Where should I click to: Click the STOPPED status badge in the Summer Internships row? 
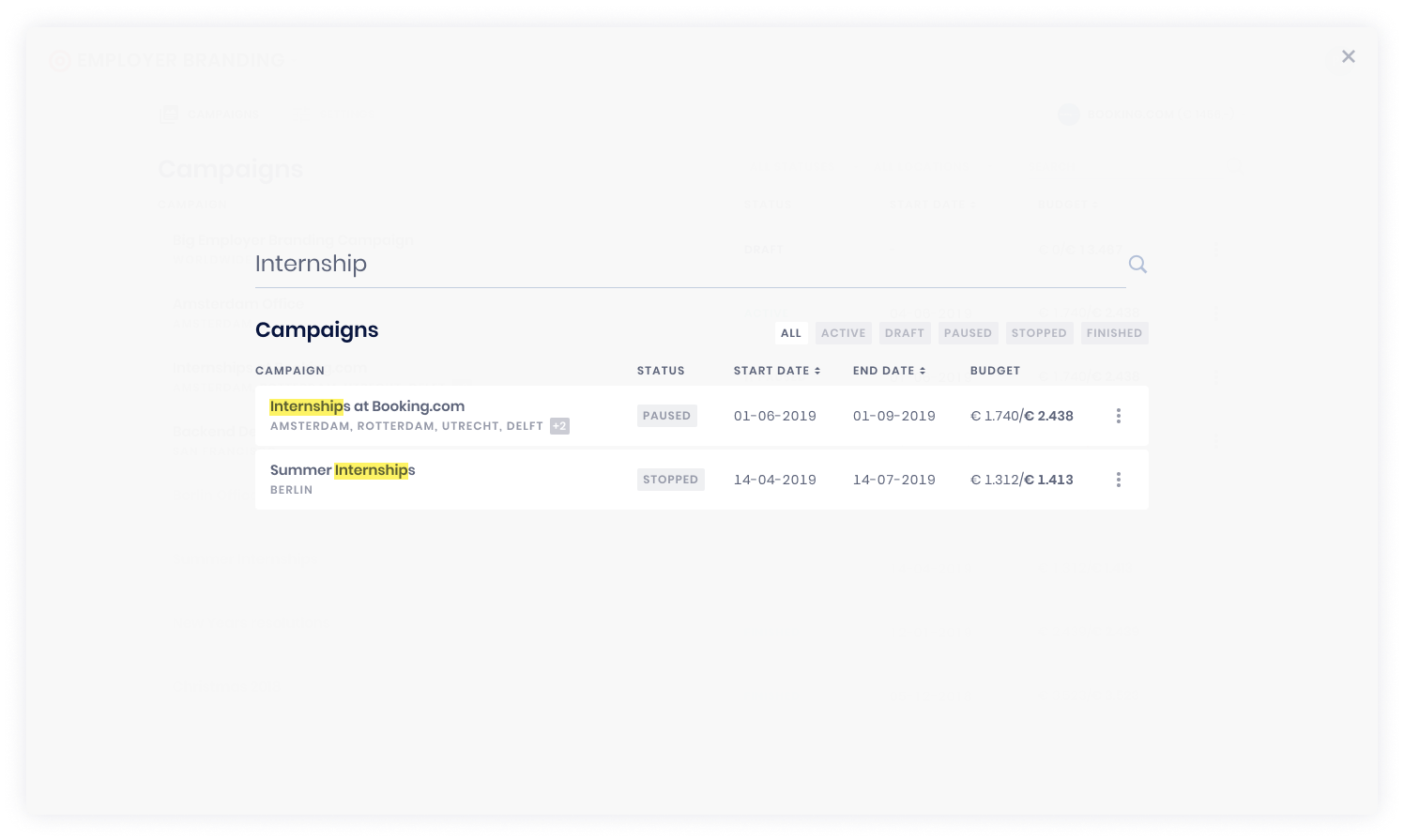[x=670, y=480]
